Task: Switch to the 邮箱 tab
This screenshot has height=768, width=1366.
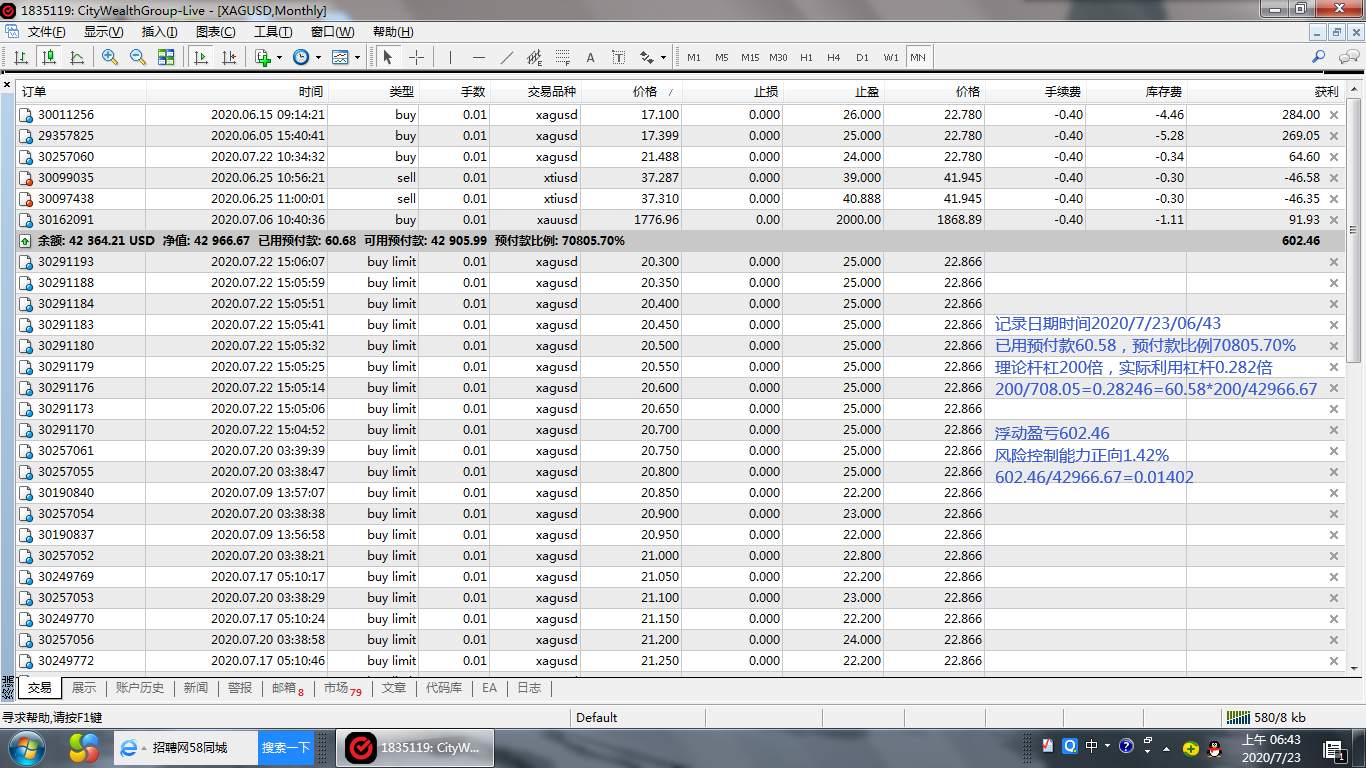Action: tap(287, 688)
